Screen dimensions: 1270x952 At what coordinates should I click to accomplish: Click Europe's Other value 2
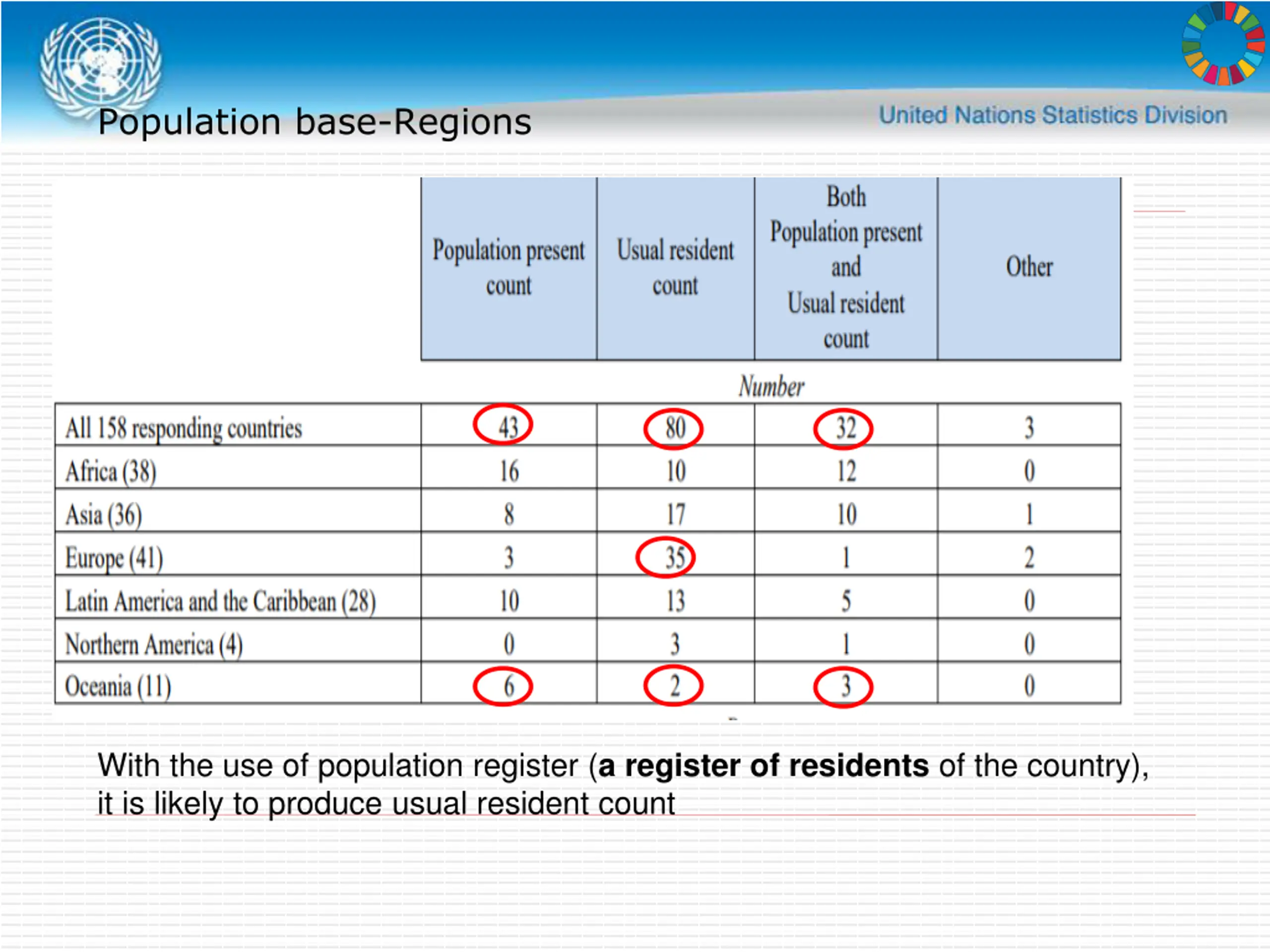1029,558
